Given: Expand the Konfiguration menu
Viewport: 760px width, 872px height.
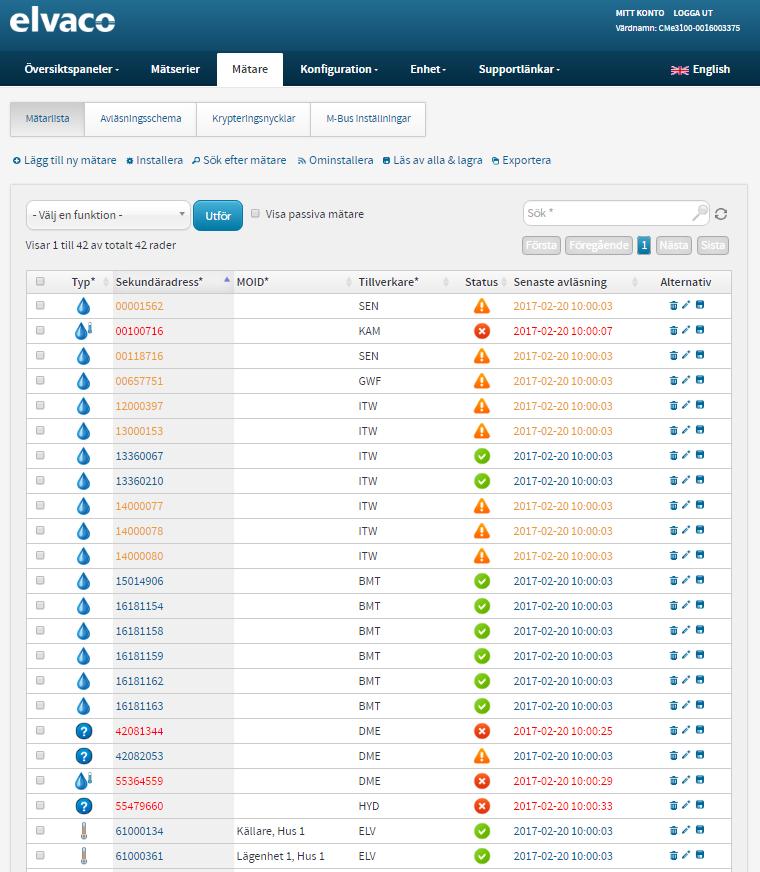Looking at the screenshot, I should [x=339, y=70].
